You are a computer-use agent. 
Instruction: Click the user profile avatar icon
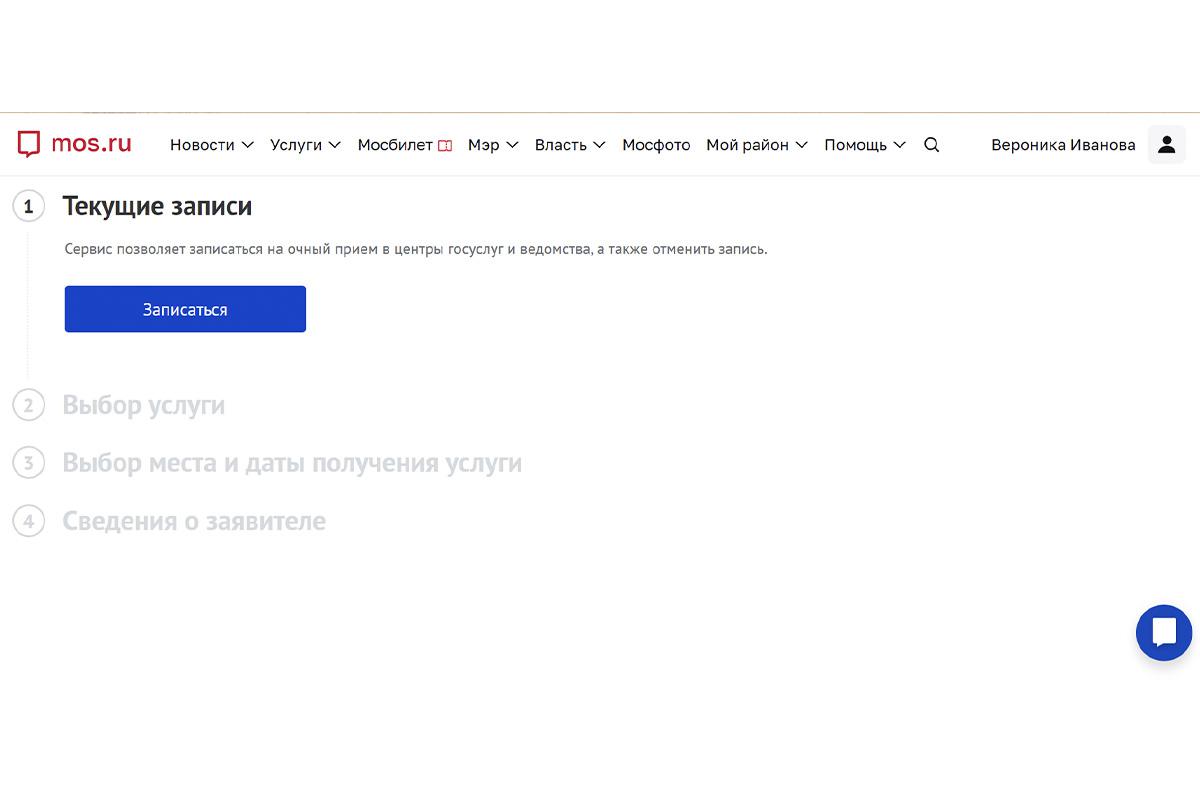(1166, 145)
